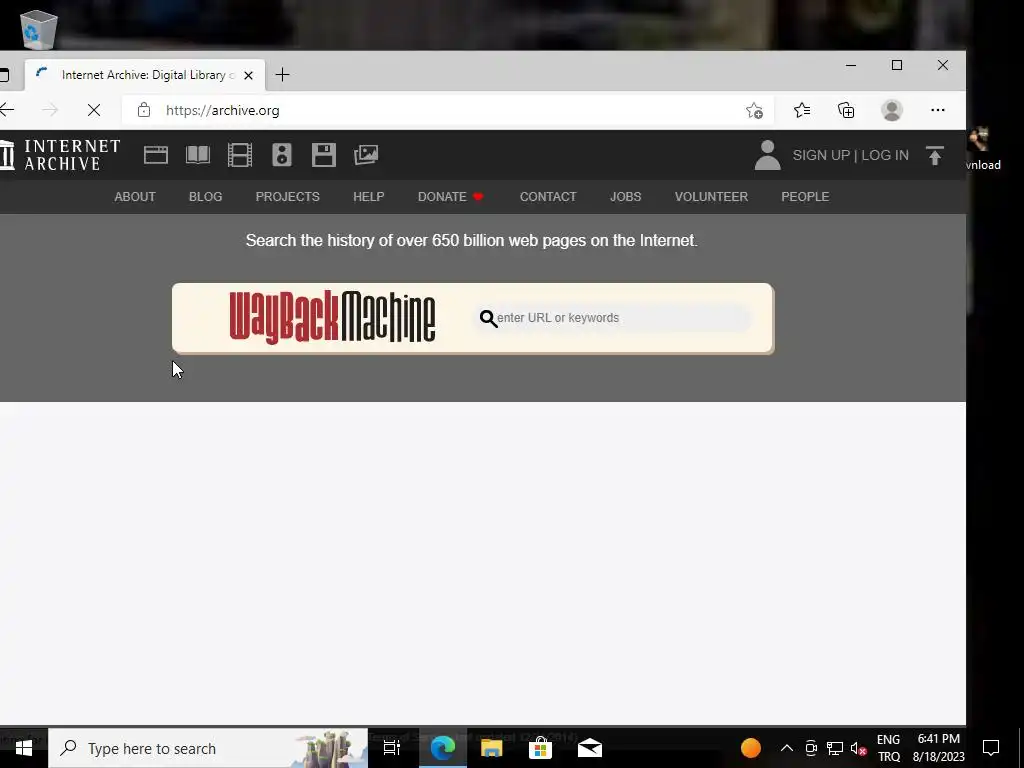The height and width of the screenshot is (768, 1024).
Task: Add this page to favorites
Action: tap(754, 110)
